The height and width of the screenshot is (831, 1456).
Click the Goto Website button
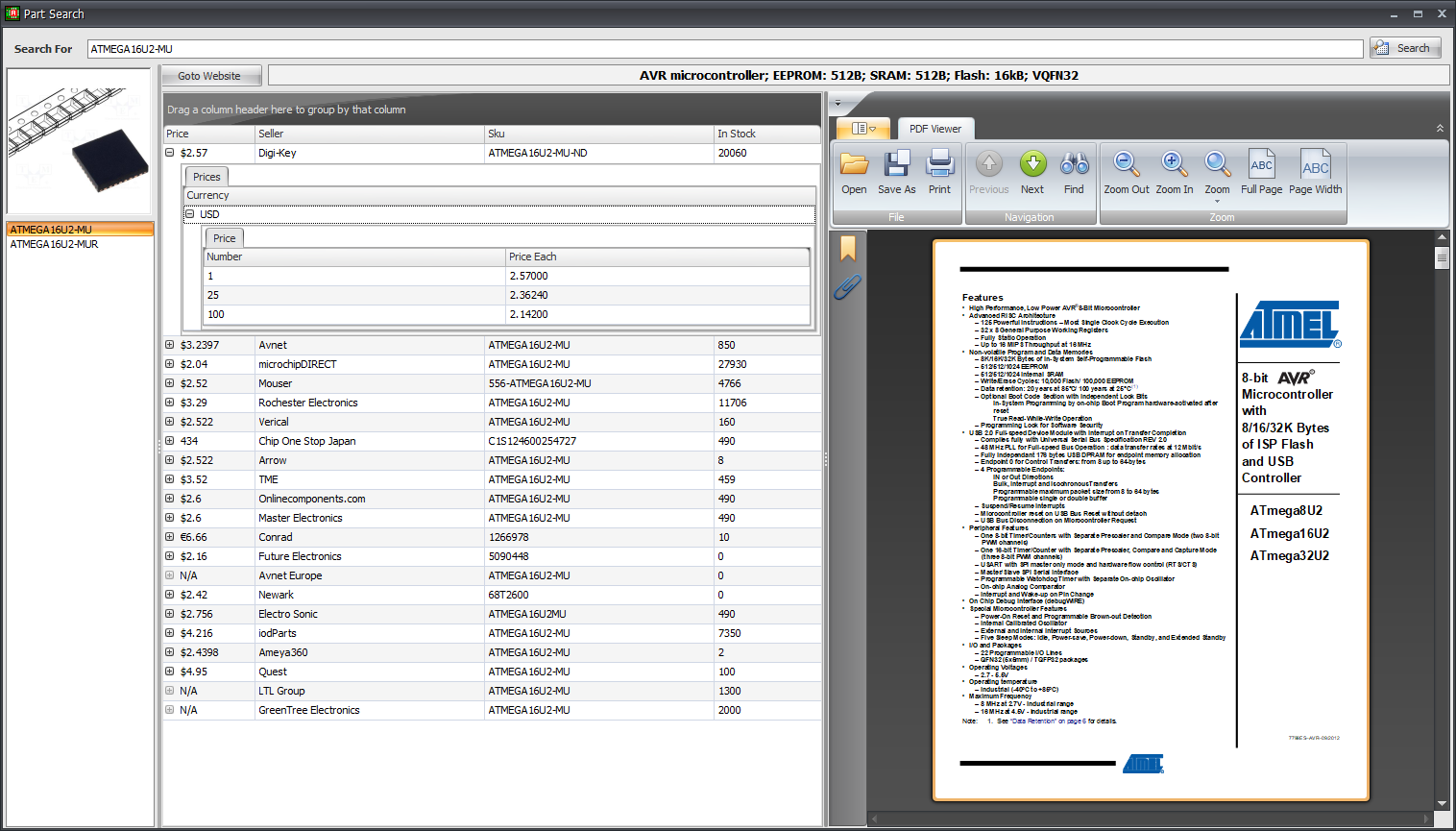pyautogui.click(x=209, y=76)
